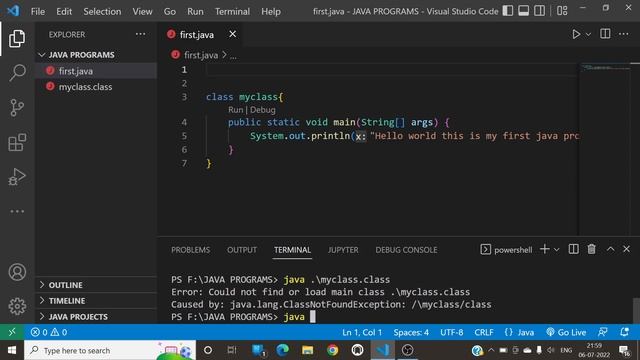Open notifications bell in status bar
The width and height of the screenshot is (640, 360).
pyautogui.click(x=624, y=332)
